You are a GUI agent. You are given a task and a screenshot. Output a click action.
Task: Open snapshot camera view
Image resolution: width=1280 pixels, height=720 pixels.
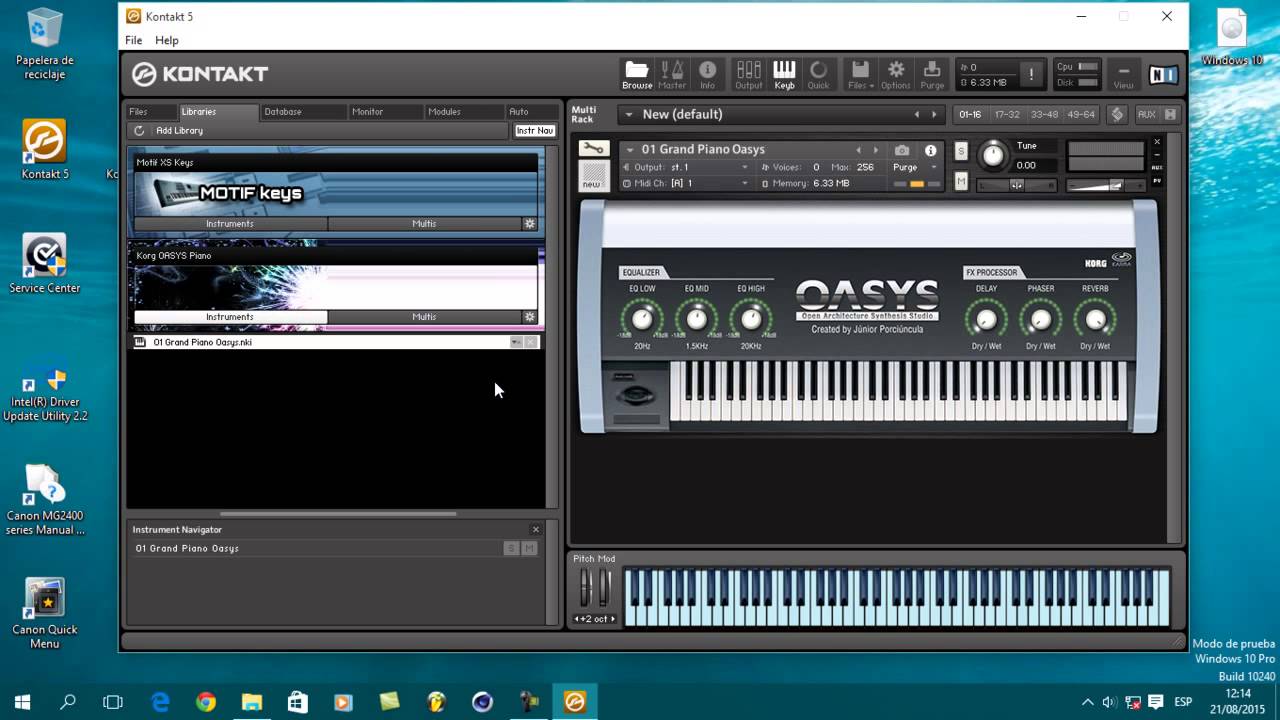(x=902, y=150)
